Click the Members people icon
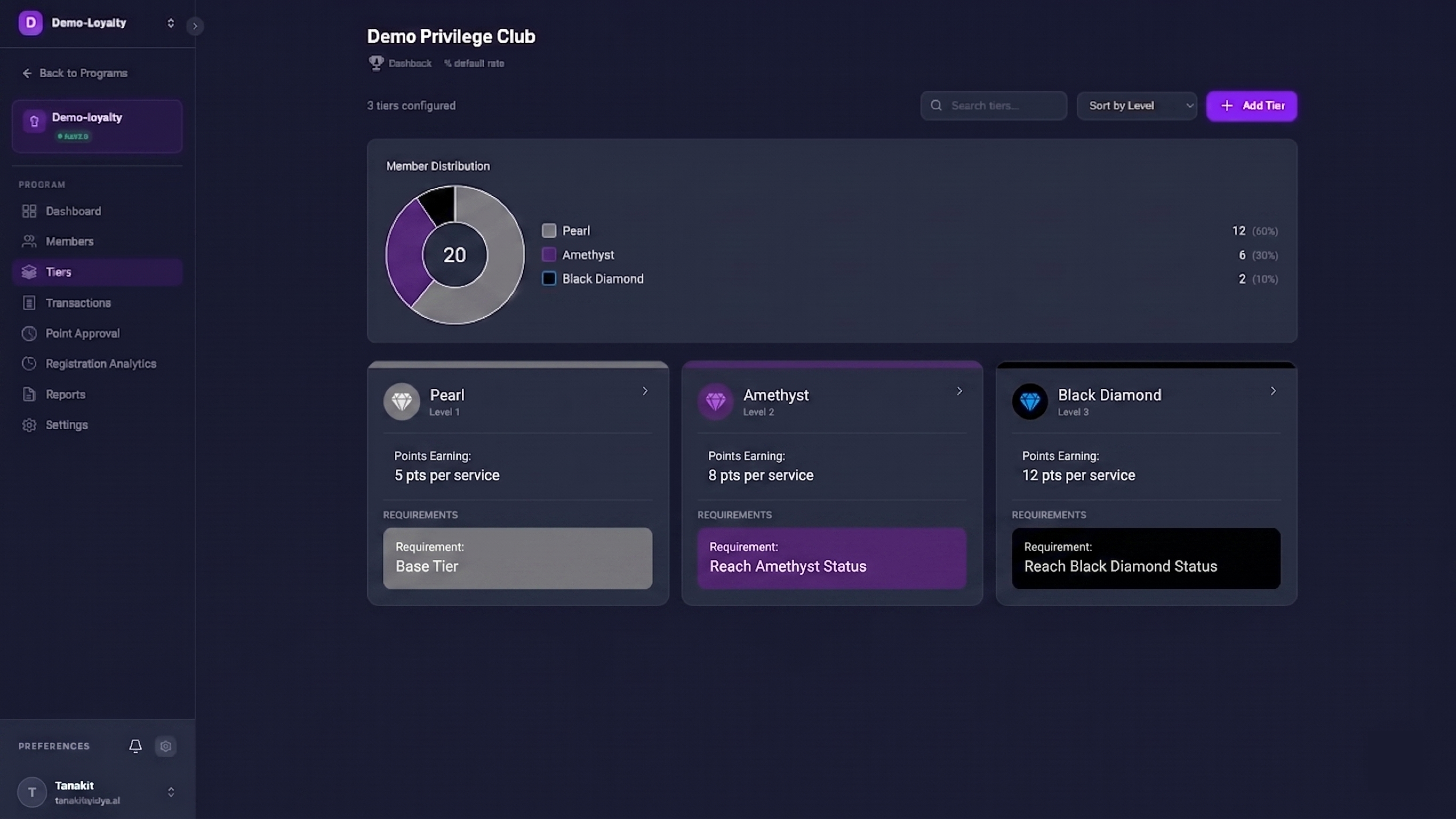 pyautogui.click(x=29, y=241)
